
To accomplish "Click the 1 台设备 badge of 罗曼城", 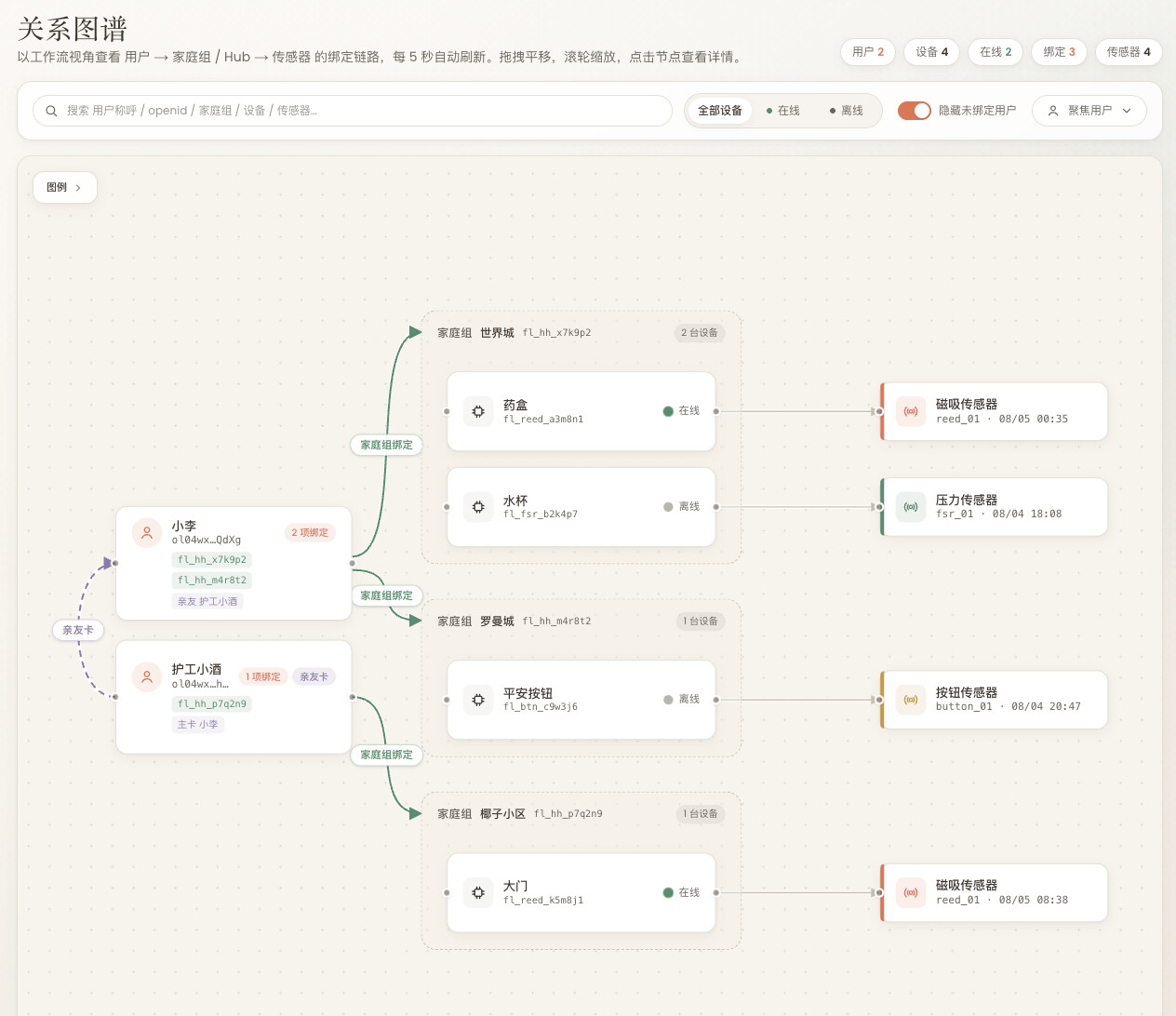I will coord(701,622).
